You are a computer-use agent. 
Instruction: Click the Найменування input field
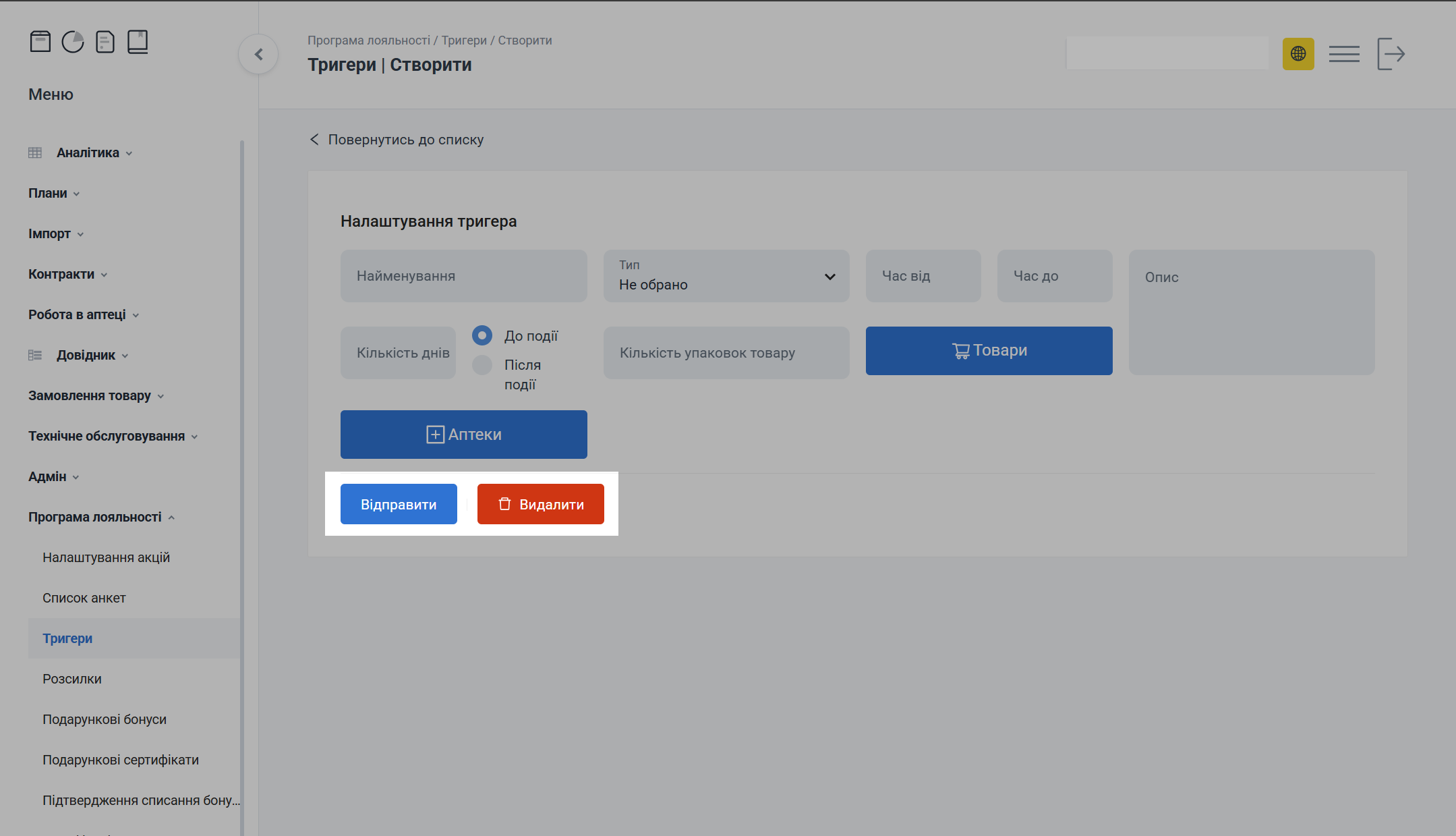463,276
